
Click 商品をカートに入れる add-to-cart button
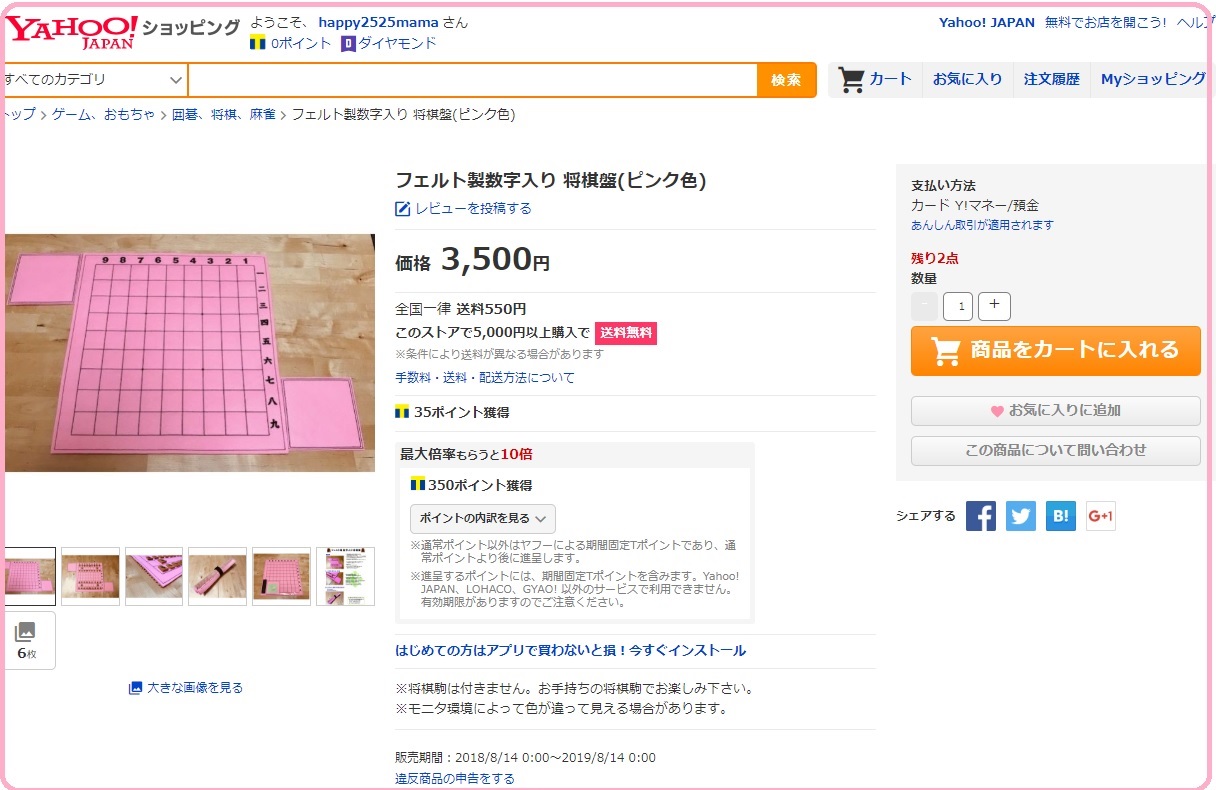tap(1055, 351)
